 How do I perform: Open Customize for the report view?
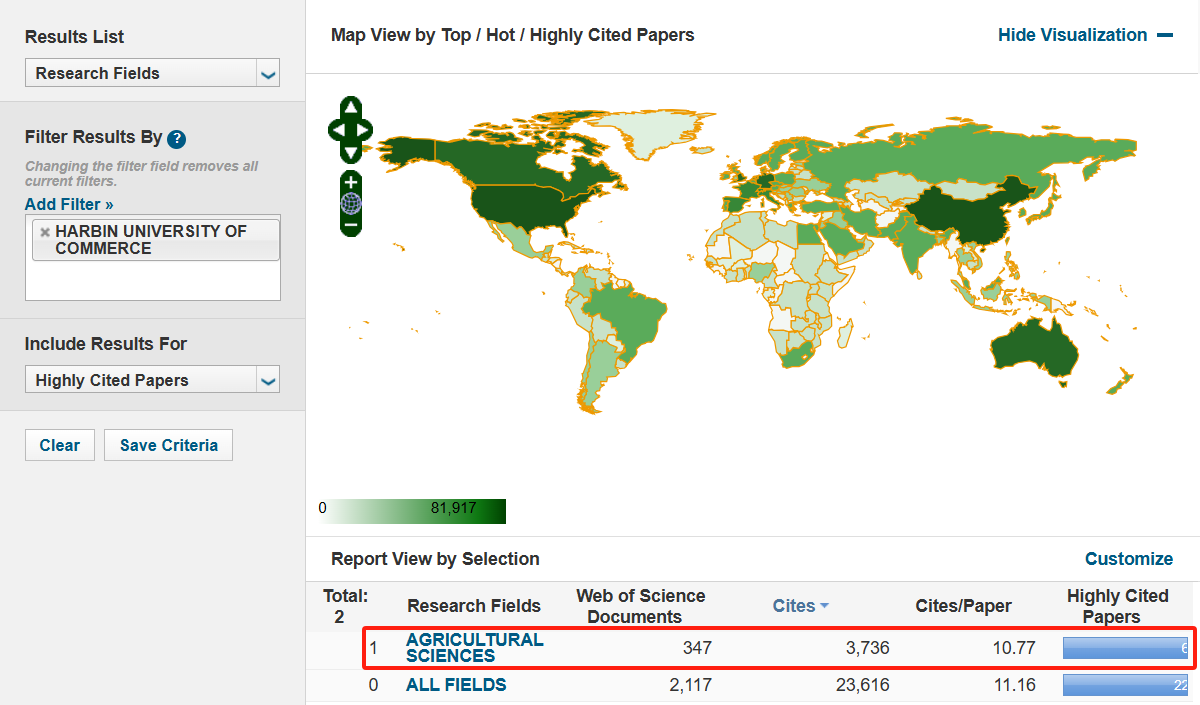click(1128, 559)
